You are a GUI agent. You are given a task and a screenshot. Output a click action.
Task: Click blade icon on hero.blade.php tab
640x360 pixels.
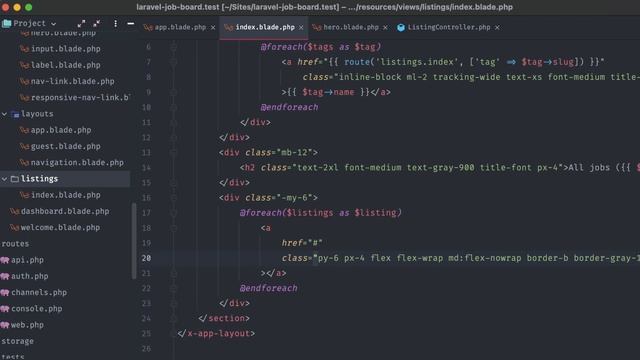click(317, 27)
